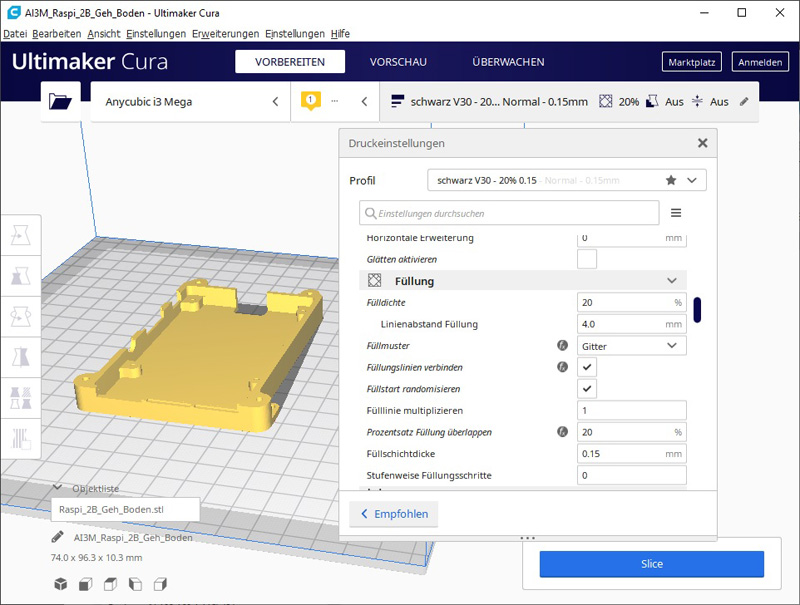
Task: Collapse the Füllung section
Action: point(672,281)
